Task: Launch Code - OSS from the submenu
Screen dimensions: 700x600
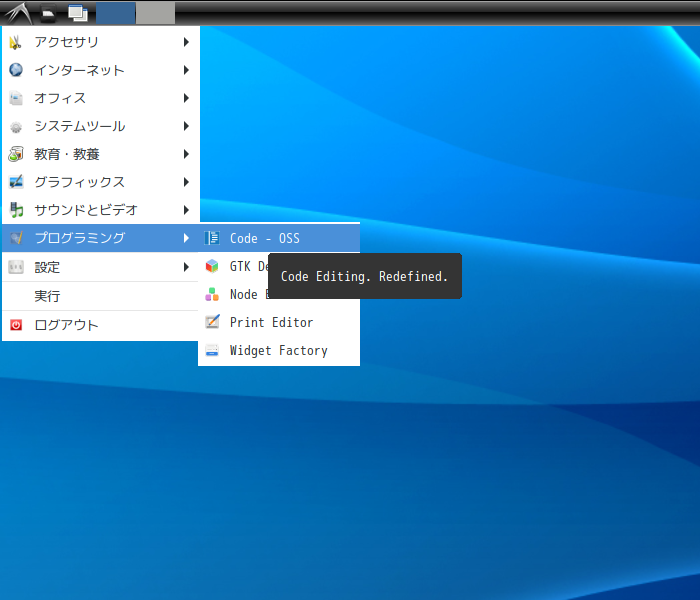Action: (x=279, y=238)
